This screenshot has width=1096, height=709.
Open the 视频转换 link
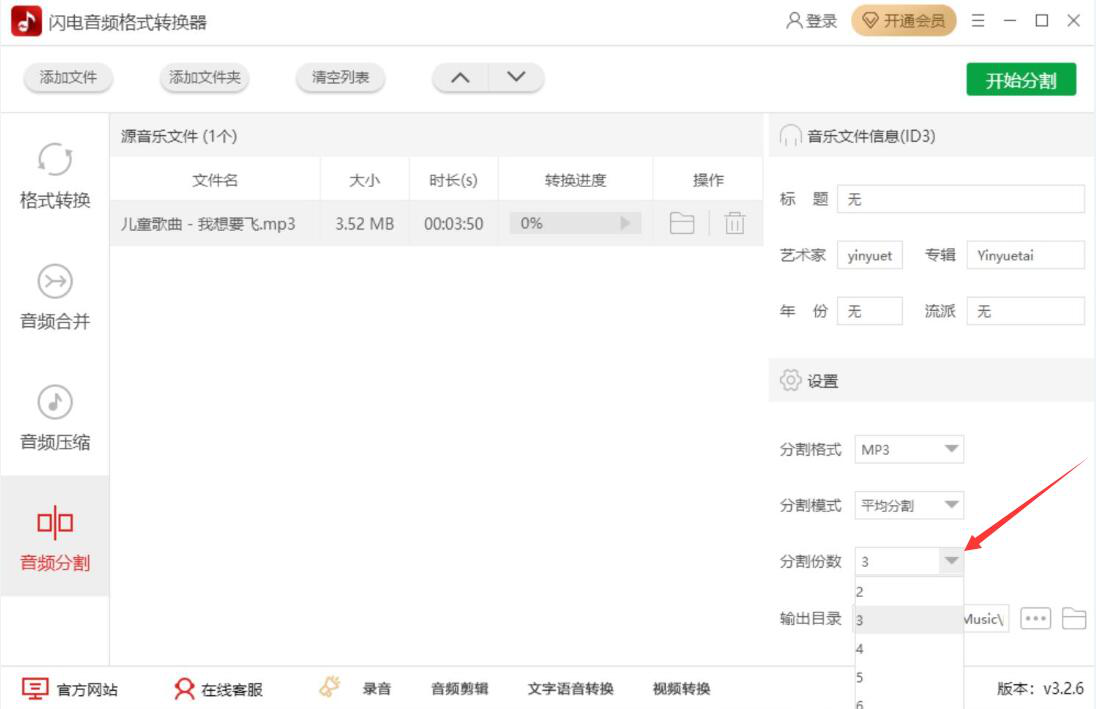point(681,689)
